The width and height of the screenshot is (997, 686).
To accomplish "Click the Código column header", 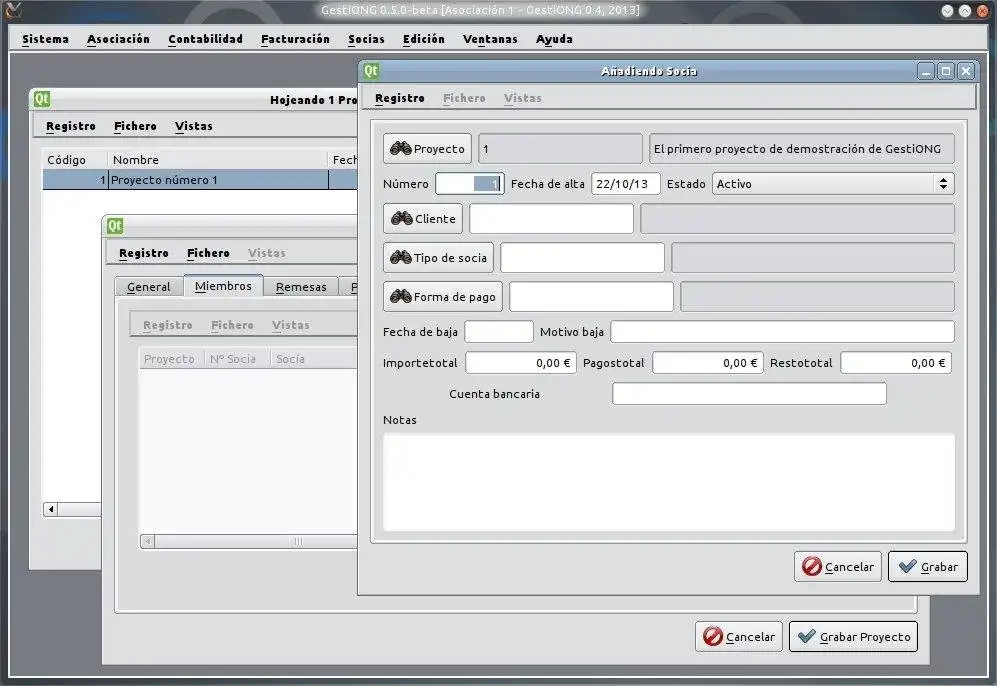I will click(x=74, y=160).
